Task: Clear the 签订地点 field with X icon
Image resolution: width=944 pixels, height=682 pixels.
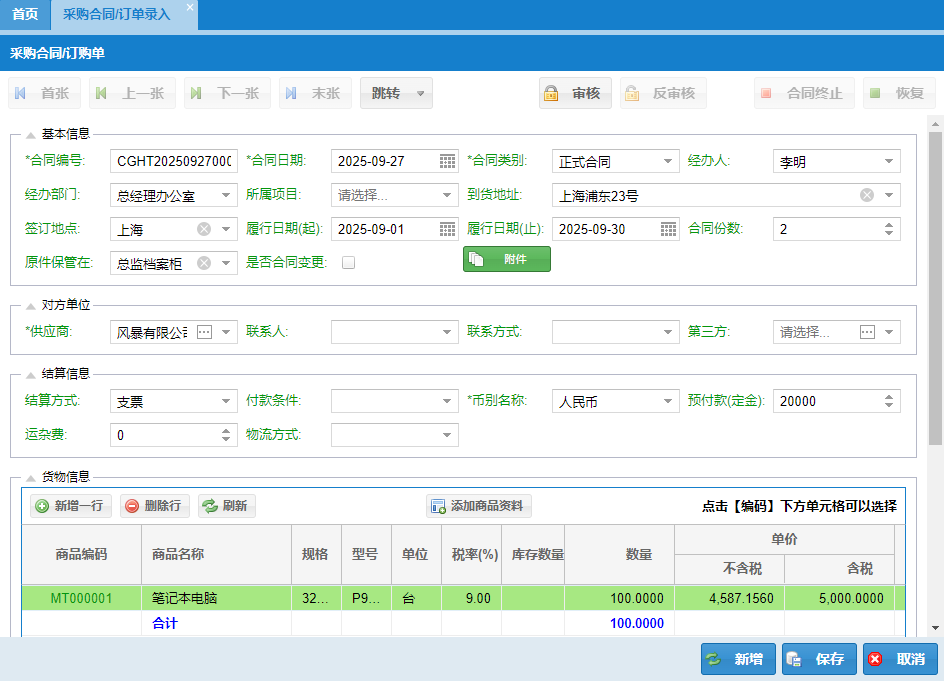Action: click(204, 229)
